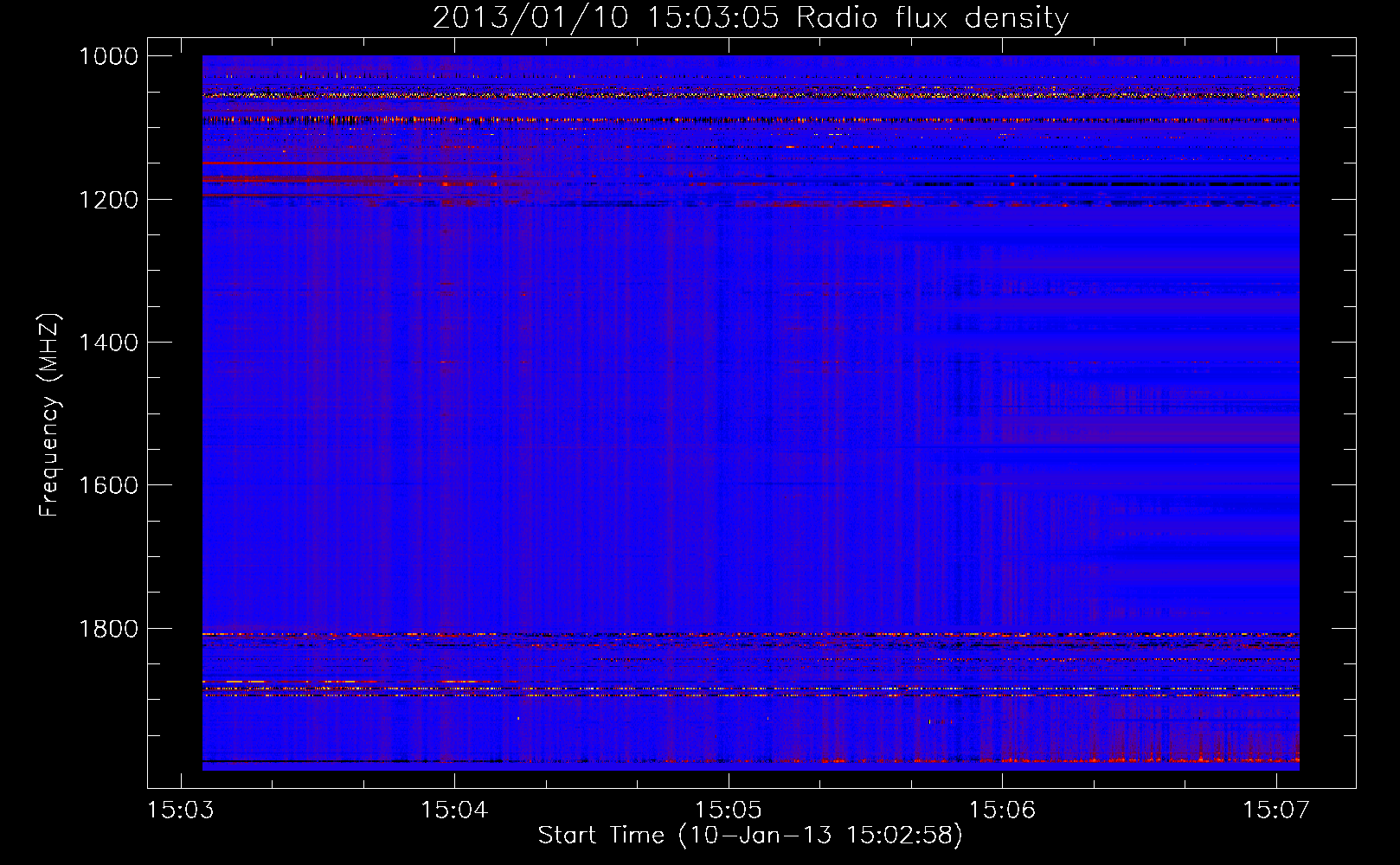Click the 15:07 time tick label
Screen dimensions: 1400x865
1276,811
